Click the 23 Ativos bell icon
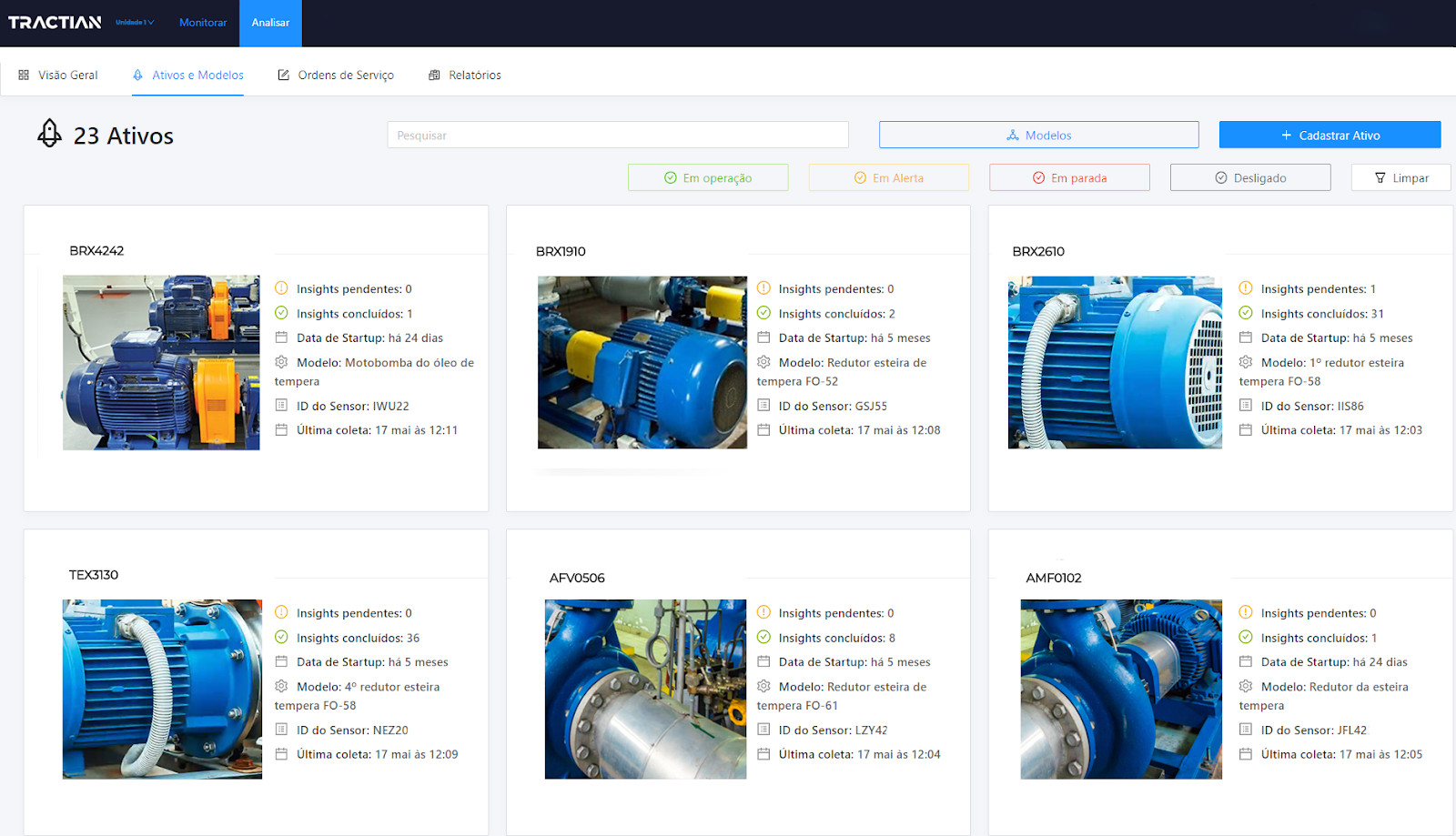 tap(49, 133)
